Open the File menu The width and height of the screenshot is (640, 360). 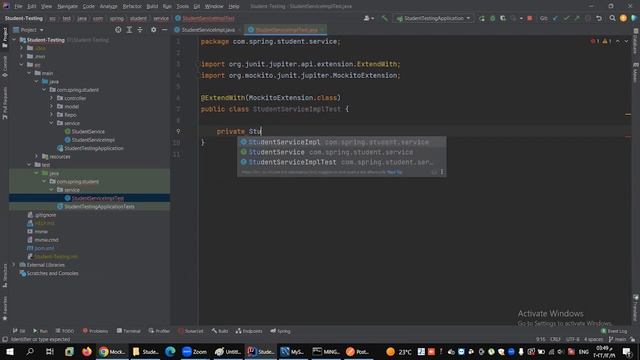(18, 6)
